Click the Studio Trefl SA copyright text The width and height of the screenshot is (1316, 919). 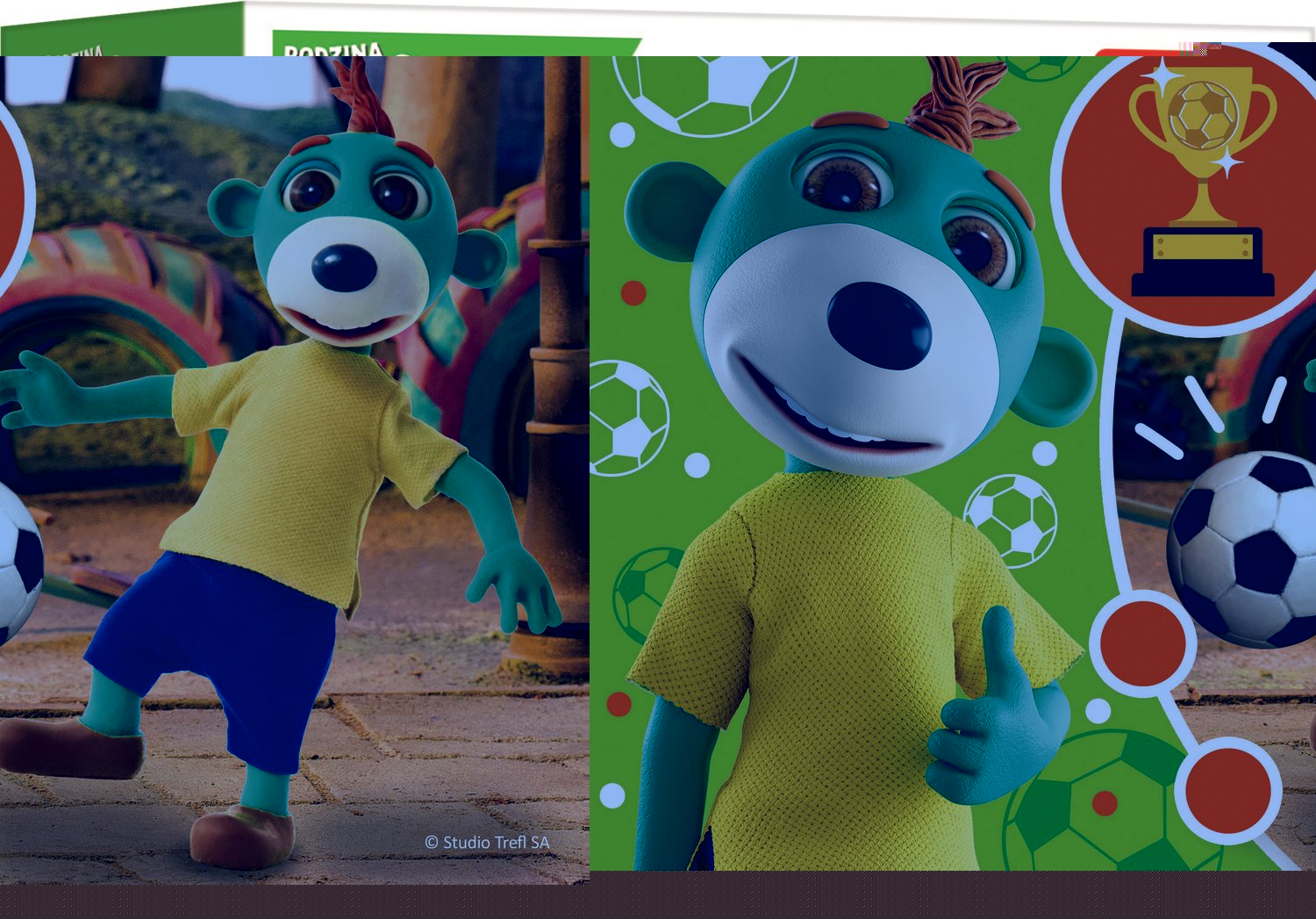pos(488,843)
